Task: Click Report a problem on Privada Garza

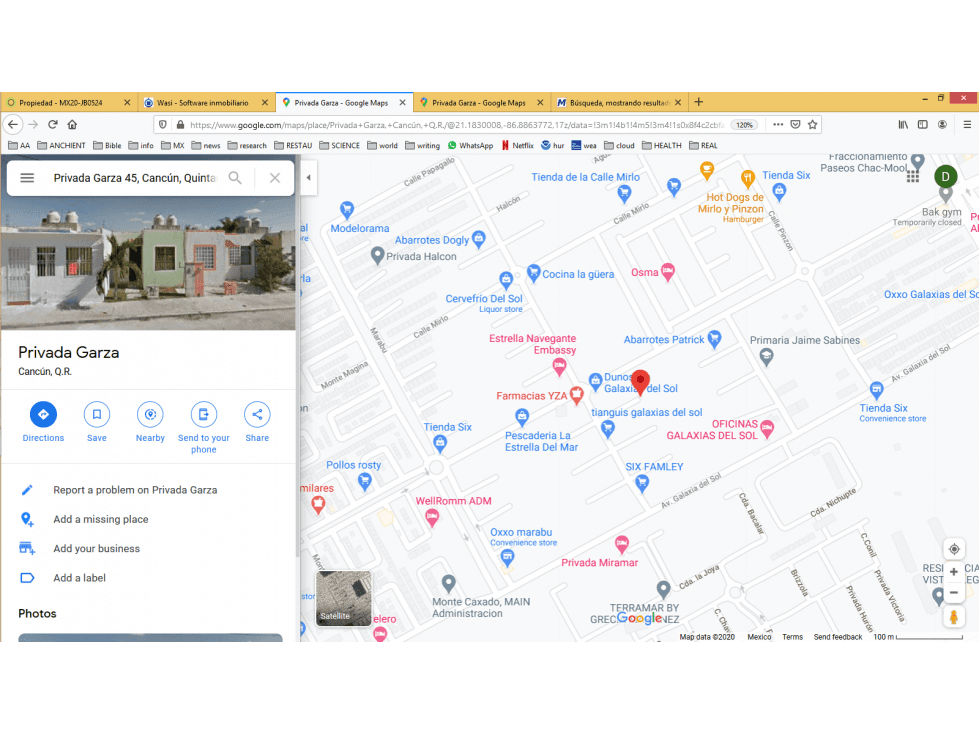Action: 135,490
